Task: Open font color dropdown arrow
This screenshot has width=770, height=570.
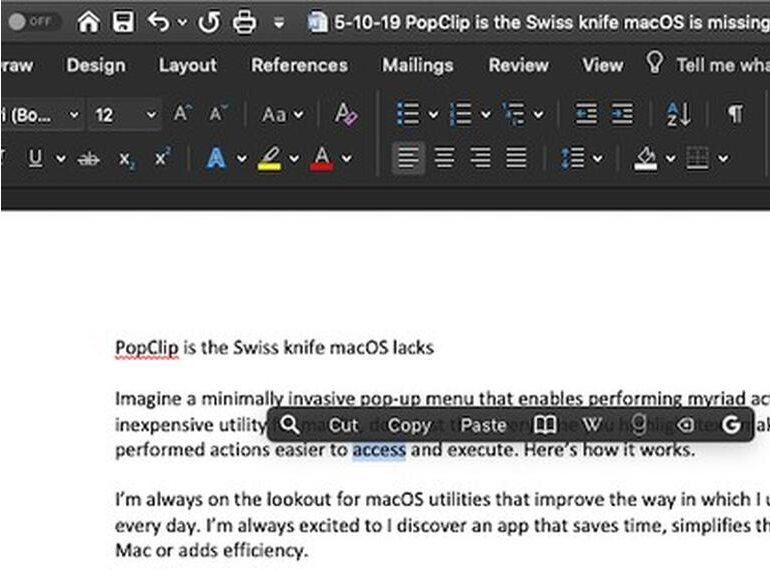Action: [x=347, y=159]
